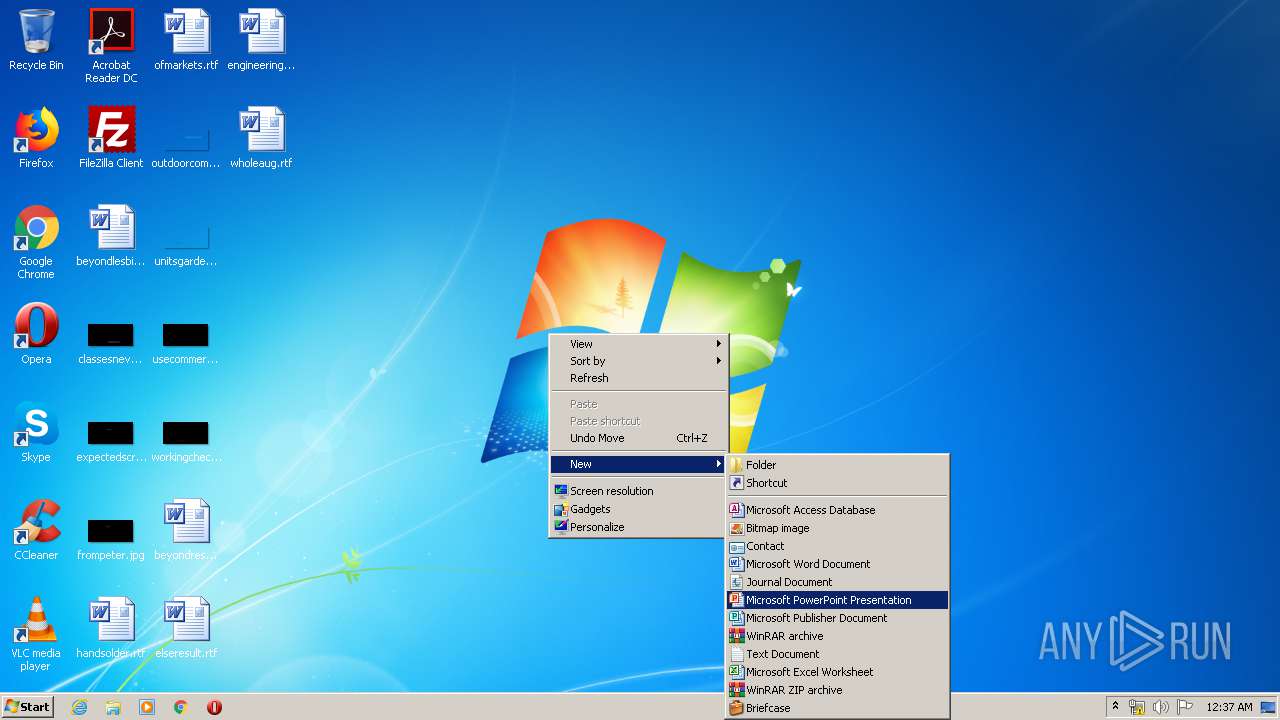Viewport: 1280px width, 720px height.
Task: Launch Google Chrome desktop shortcut
Action: (36, 242)
